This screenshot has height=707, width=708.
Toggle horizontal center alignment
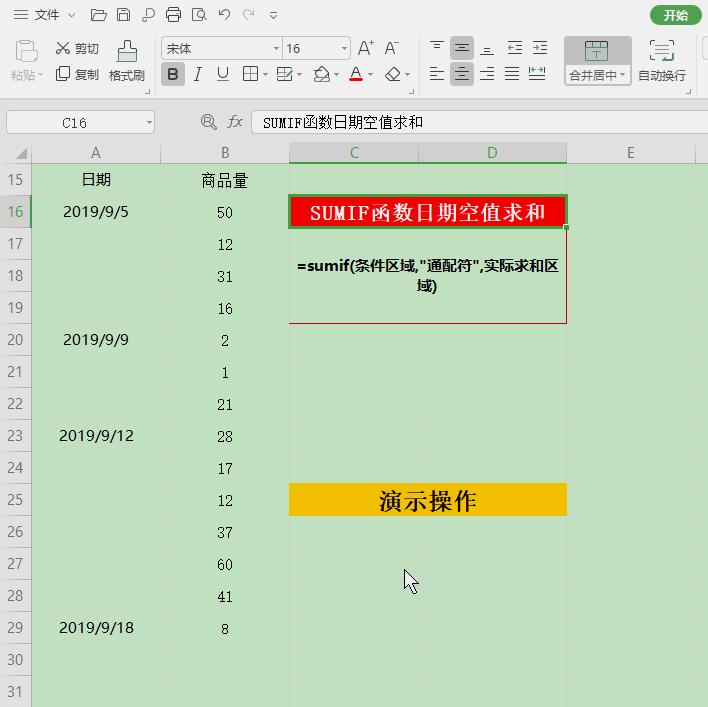pyautogui.click(x=461, y=74)
